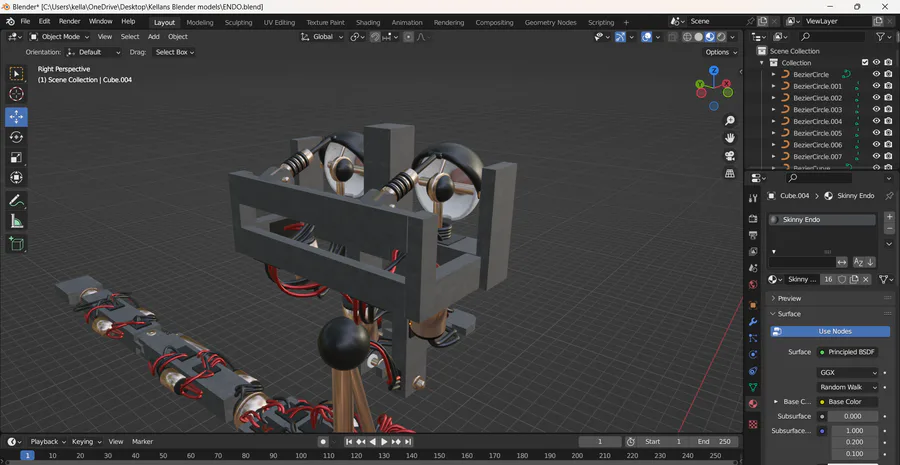900x465 pixels.
Task: Select the Rotate tool
Action: [x=17, y=137]
